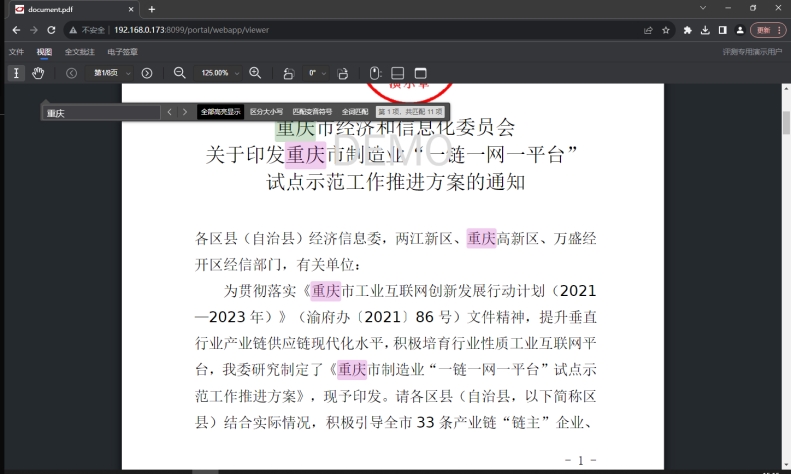
Task: Open new browser tab plus button
Action: click(x=152, y=9)
